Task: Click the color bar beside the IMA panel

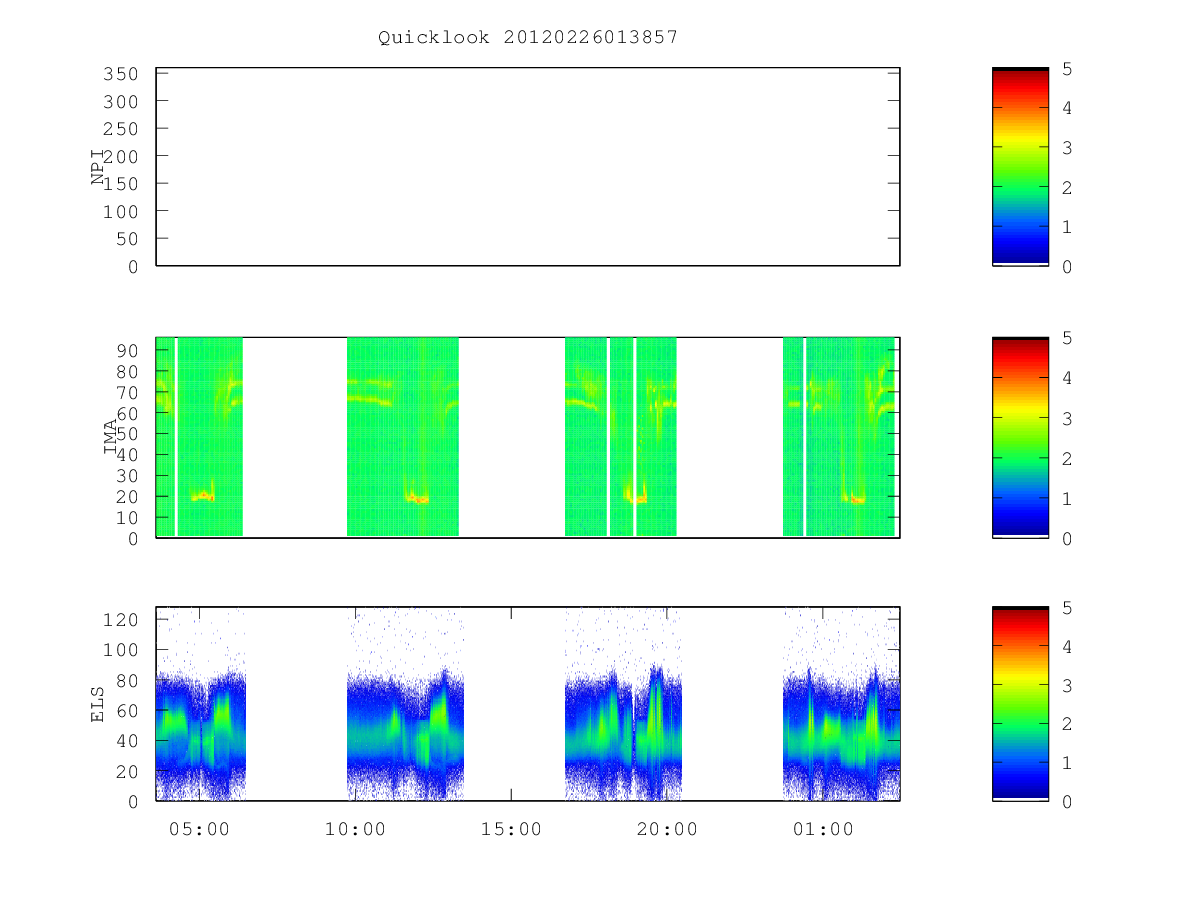Action: (1020, 437)
